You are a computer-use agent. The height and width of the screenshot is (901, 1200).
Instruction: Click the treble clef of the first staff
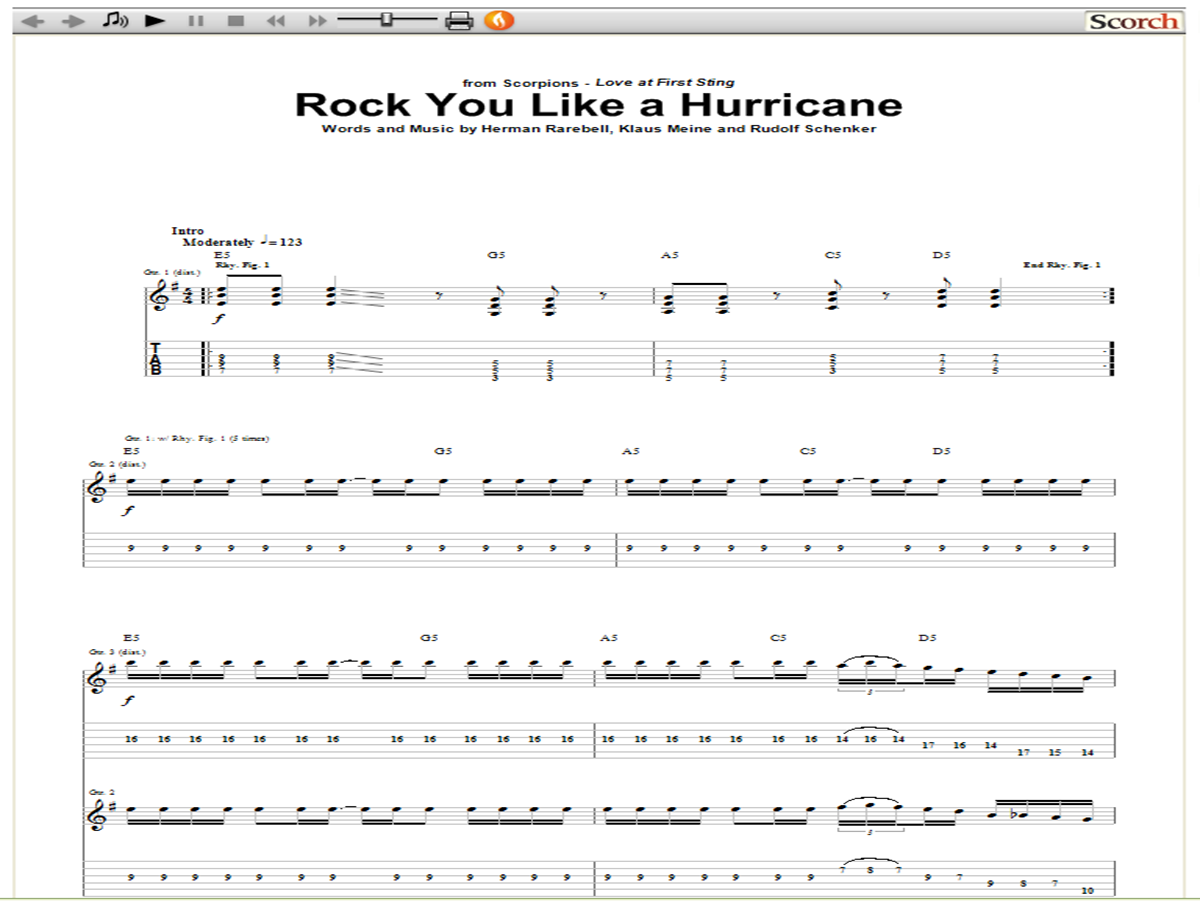coord(160,297)
